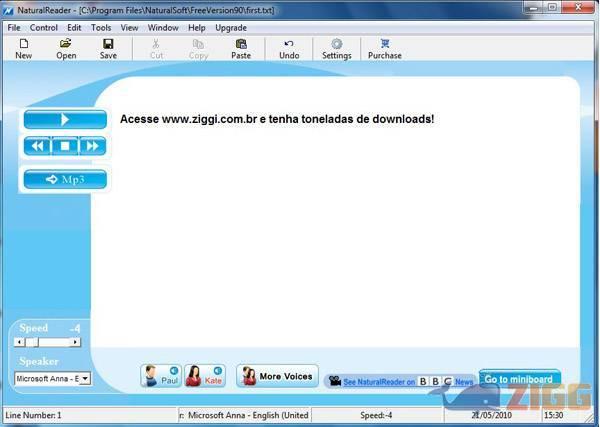Viewport: 600px width, 427px height.
Task: Open the Tools menu
Action: coord(101,28)
